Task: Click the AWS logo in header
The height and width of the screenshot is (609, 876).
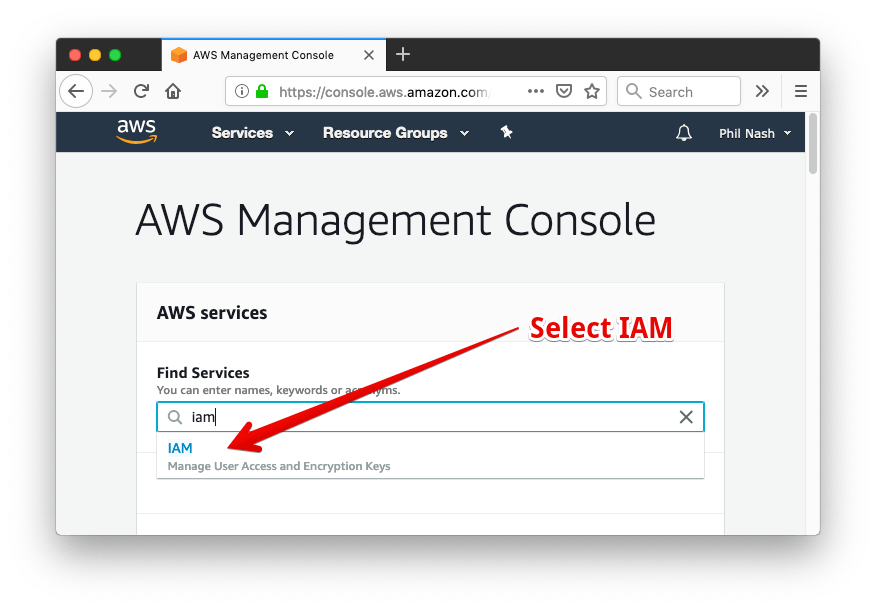Action: [137, 132]
